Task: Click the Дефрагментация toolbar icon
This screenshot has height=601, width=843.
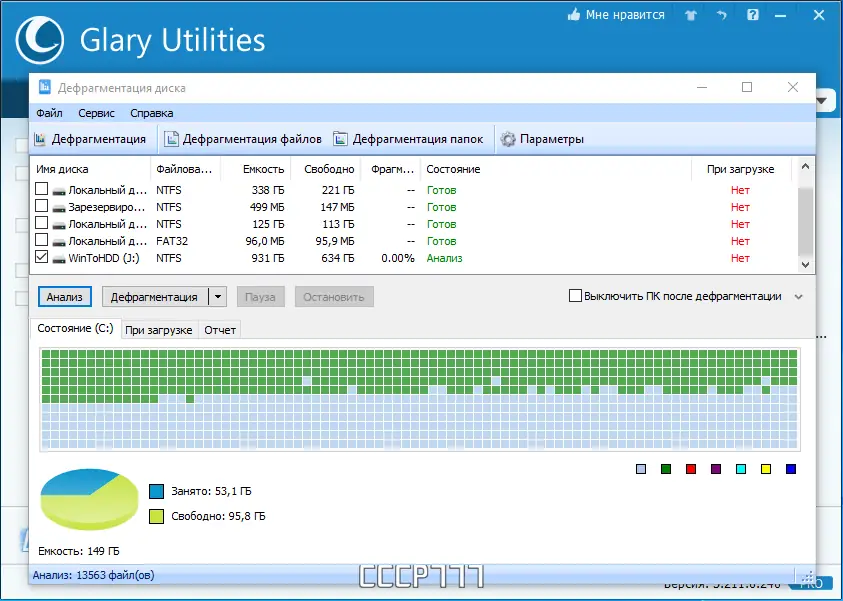Action: (x=40, y=139)
